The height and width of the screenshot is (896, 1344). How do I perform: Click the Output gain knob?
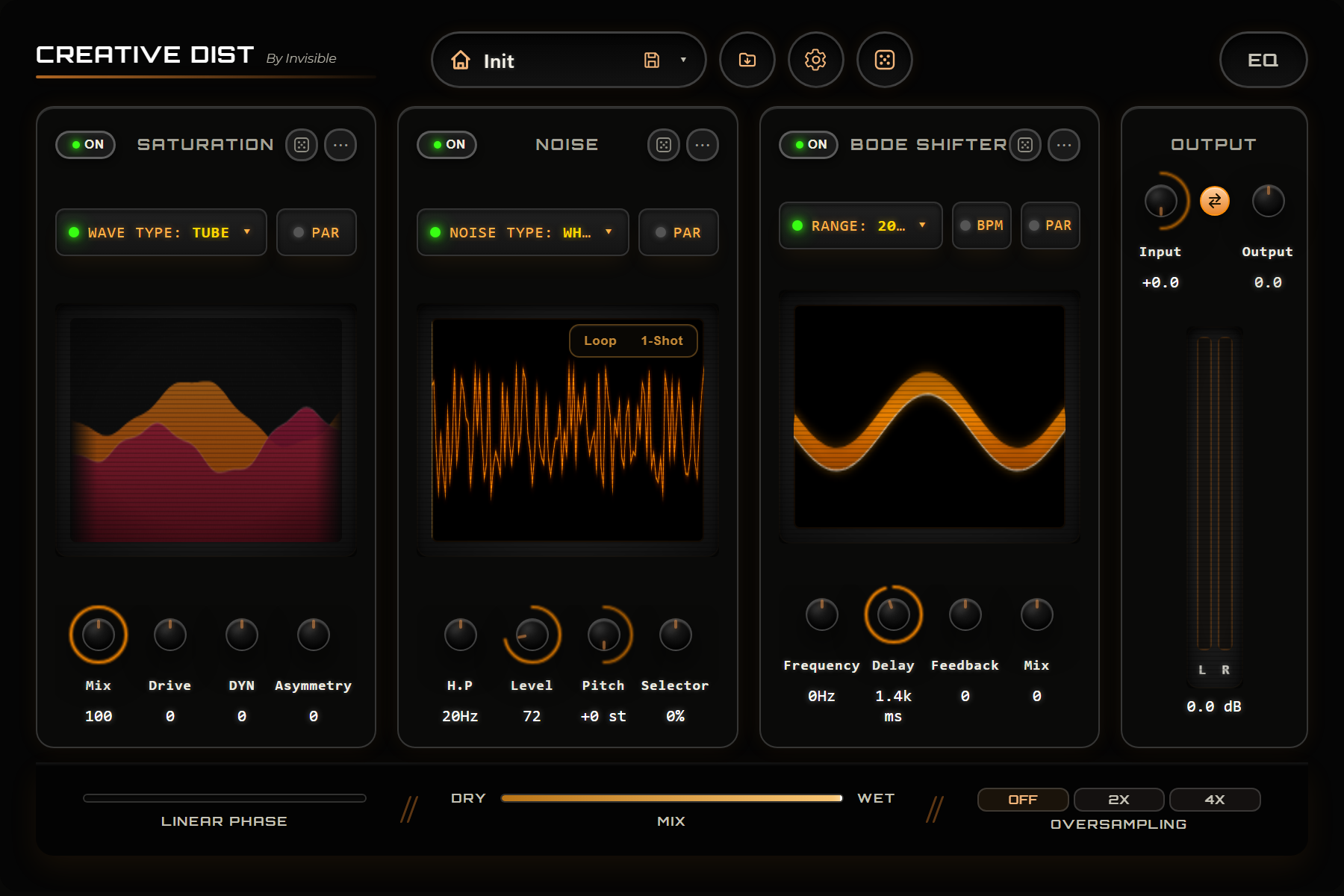[1269, 201]
